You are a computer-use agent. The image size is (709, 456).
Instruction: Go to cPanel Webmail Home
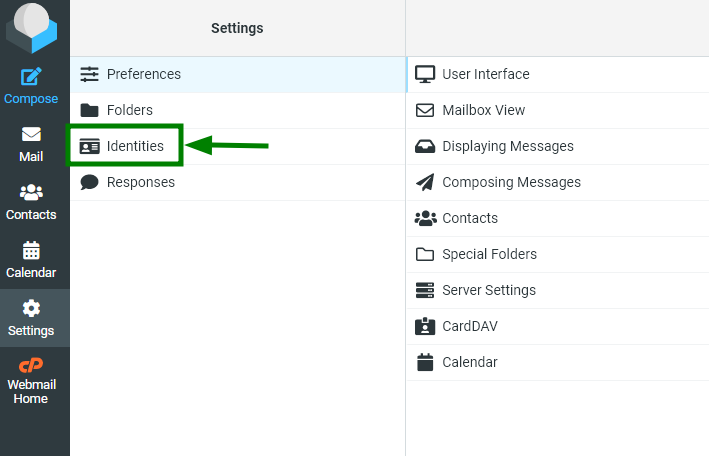click(31, 382)
